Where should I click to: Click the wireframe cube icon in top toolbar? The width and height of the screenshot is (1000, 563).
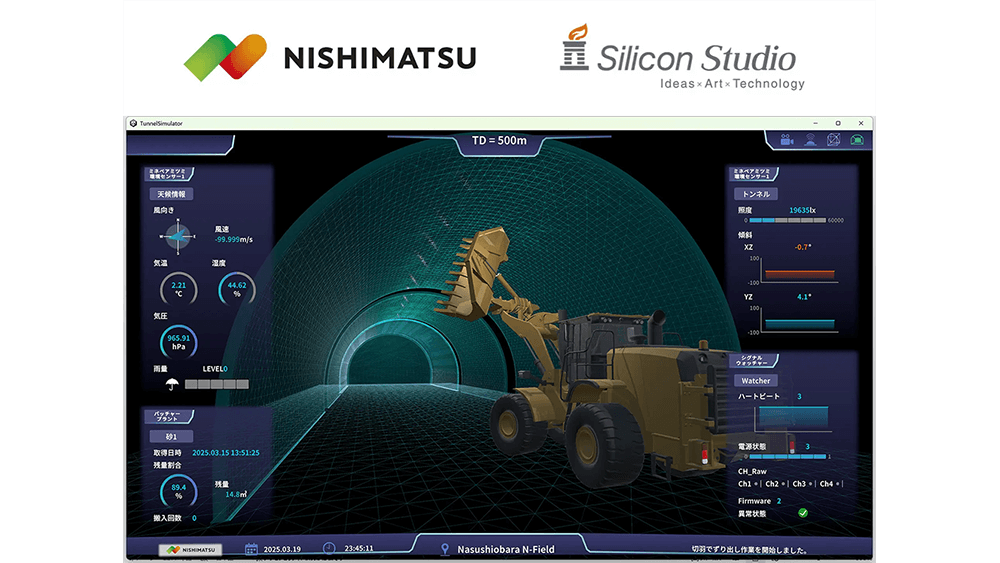click(834, 140)
